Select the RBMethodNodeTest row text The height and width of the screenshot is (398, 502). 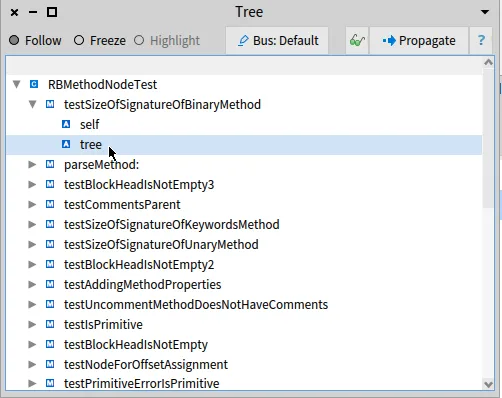pos(102,84)
